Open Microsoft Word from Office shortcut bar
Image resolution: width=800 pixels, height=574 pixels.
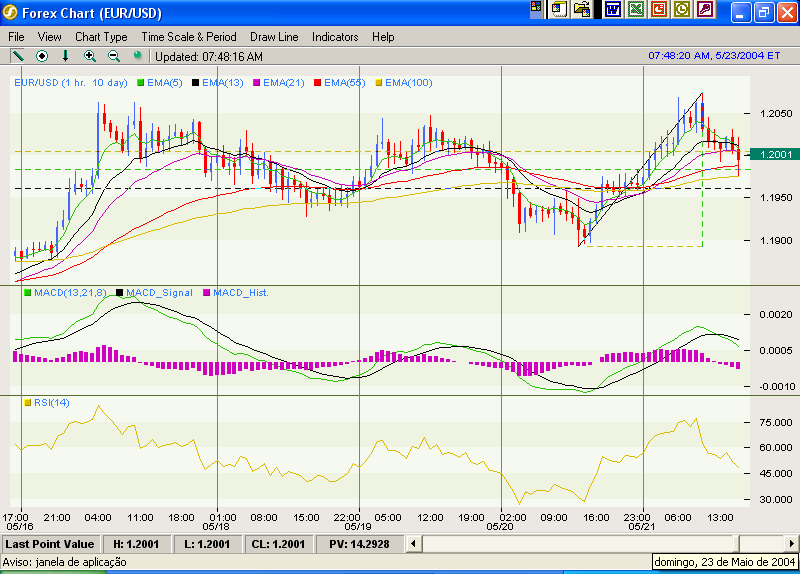[x=612, y=10]
